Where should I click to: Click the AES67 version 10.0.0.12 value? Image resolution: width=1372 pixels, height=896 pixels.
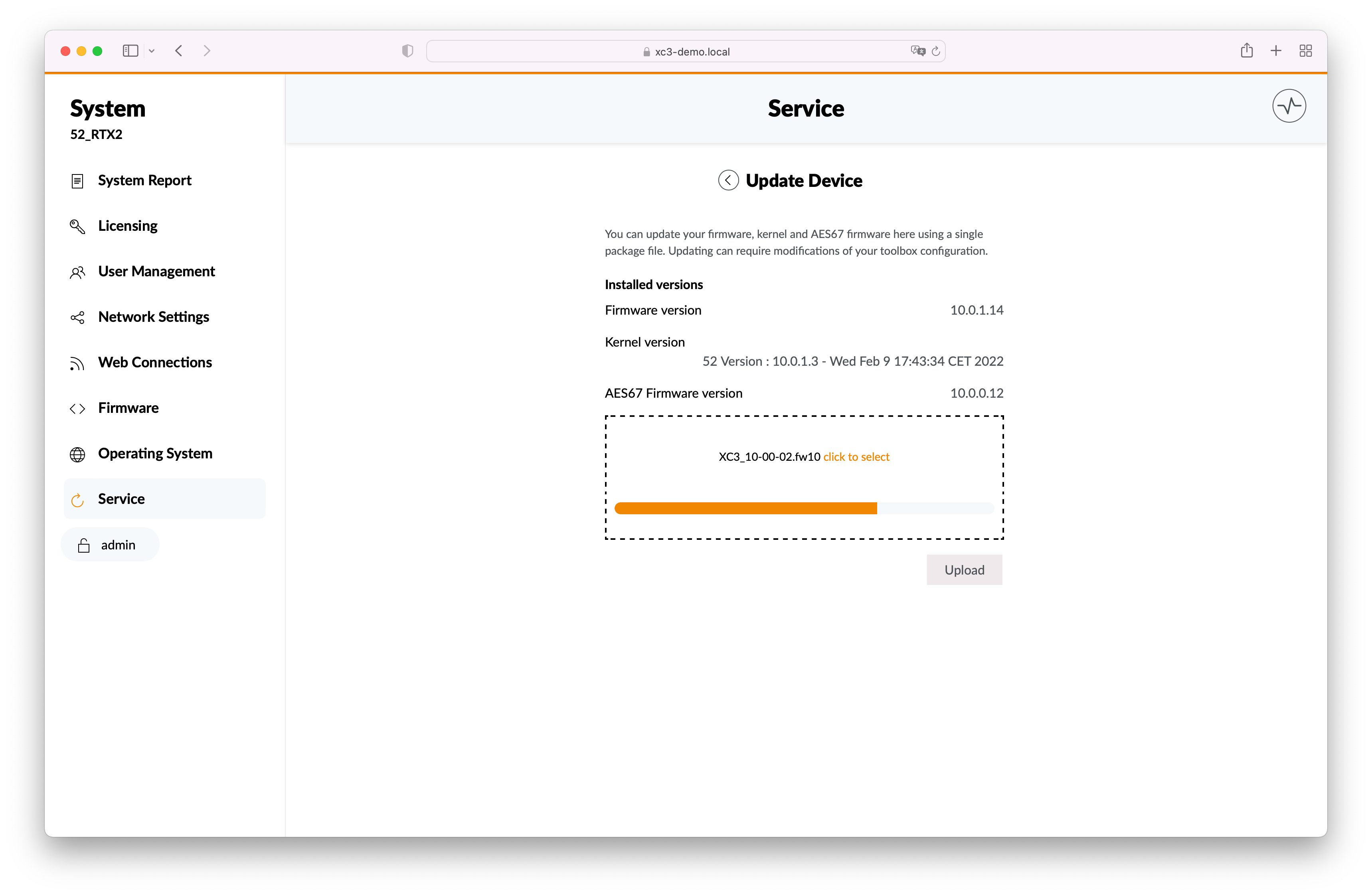click(977, 393)
